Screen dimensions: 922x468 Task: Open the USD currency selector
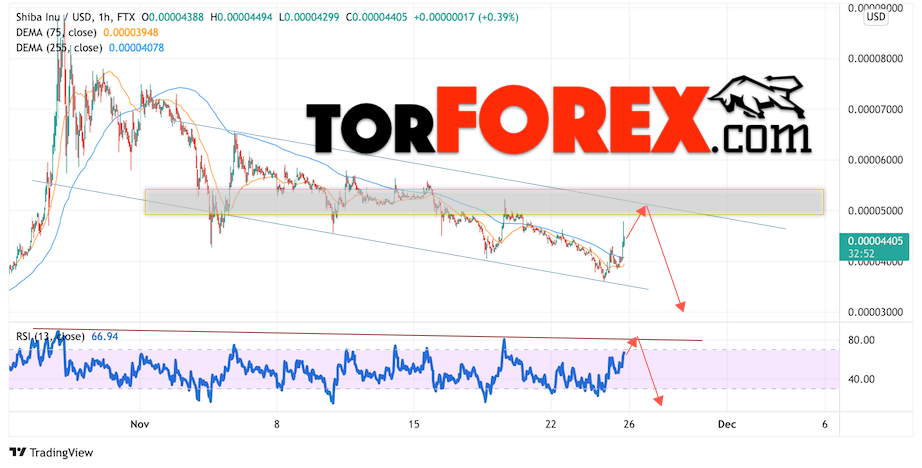876,17
